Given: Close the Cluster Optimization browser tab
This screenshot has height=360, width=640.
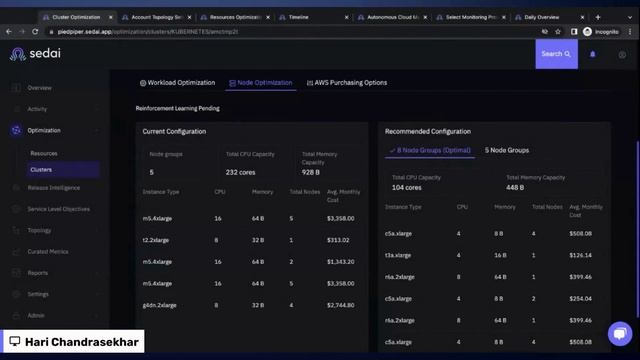Looking at the screenshot, I should (x=111, y=17).
